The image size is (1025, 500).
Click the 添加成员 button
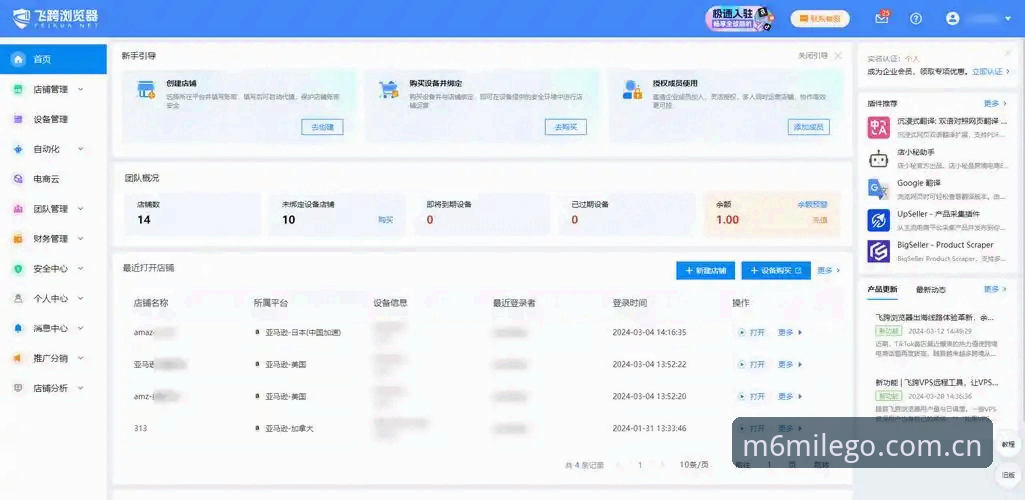pos(809,127)
